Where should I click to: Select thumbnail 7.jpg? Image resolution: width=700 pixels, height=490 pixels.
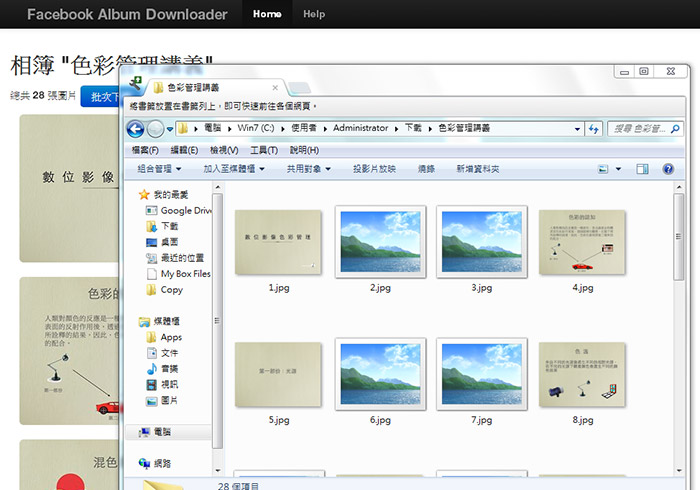point(482,374)
